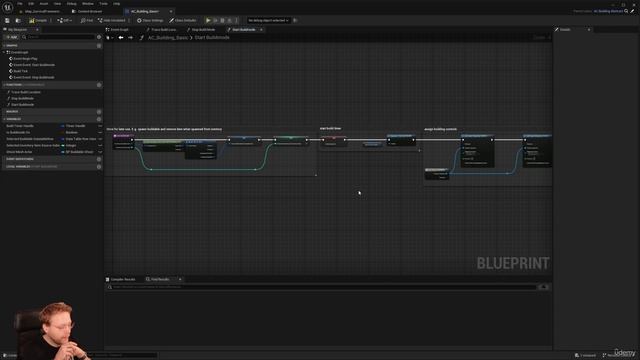Open the File menu

point(20,4)
